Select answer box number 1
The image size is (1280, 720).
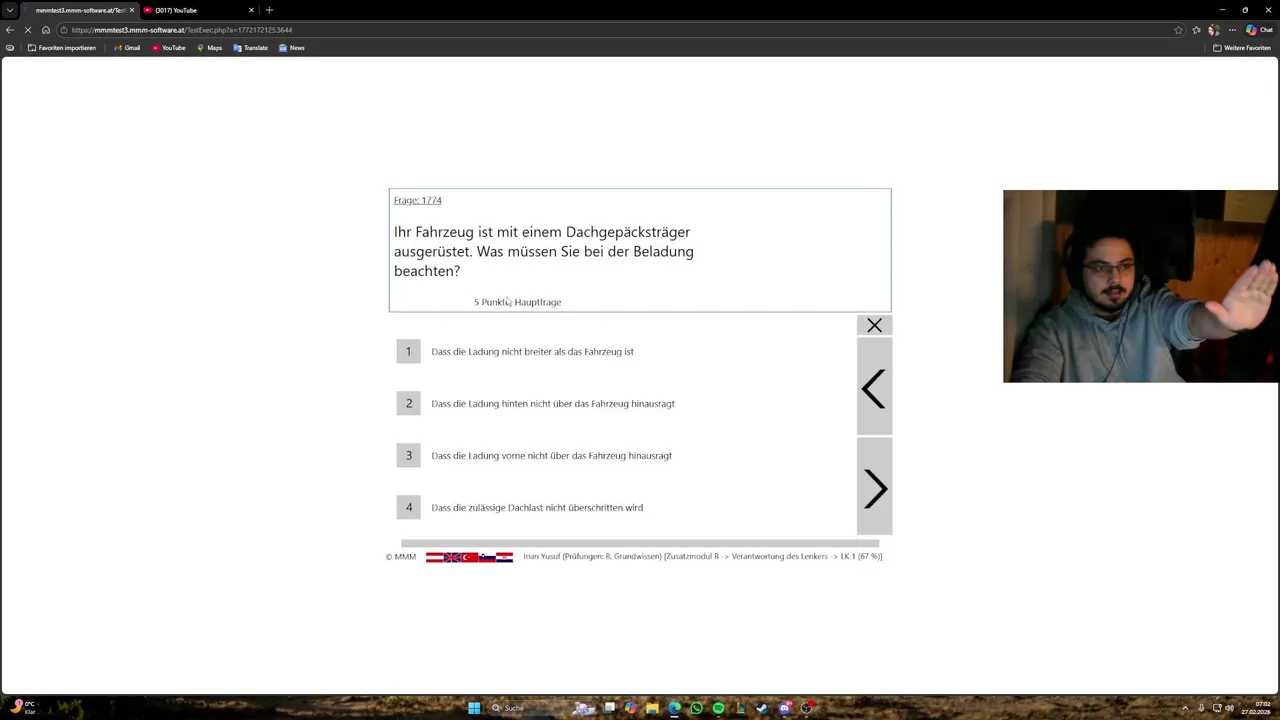point(408,351)
